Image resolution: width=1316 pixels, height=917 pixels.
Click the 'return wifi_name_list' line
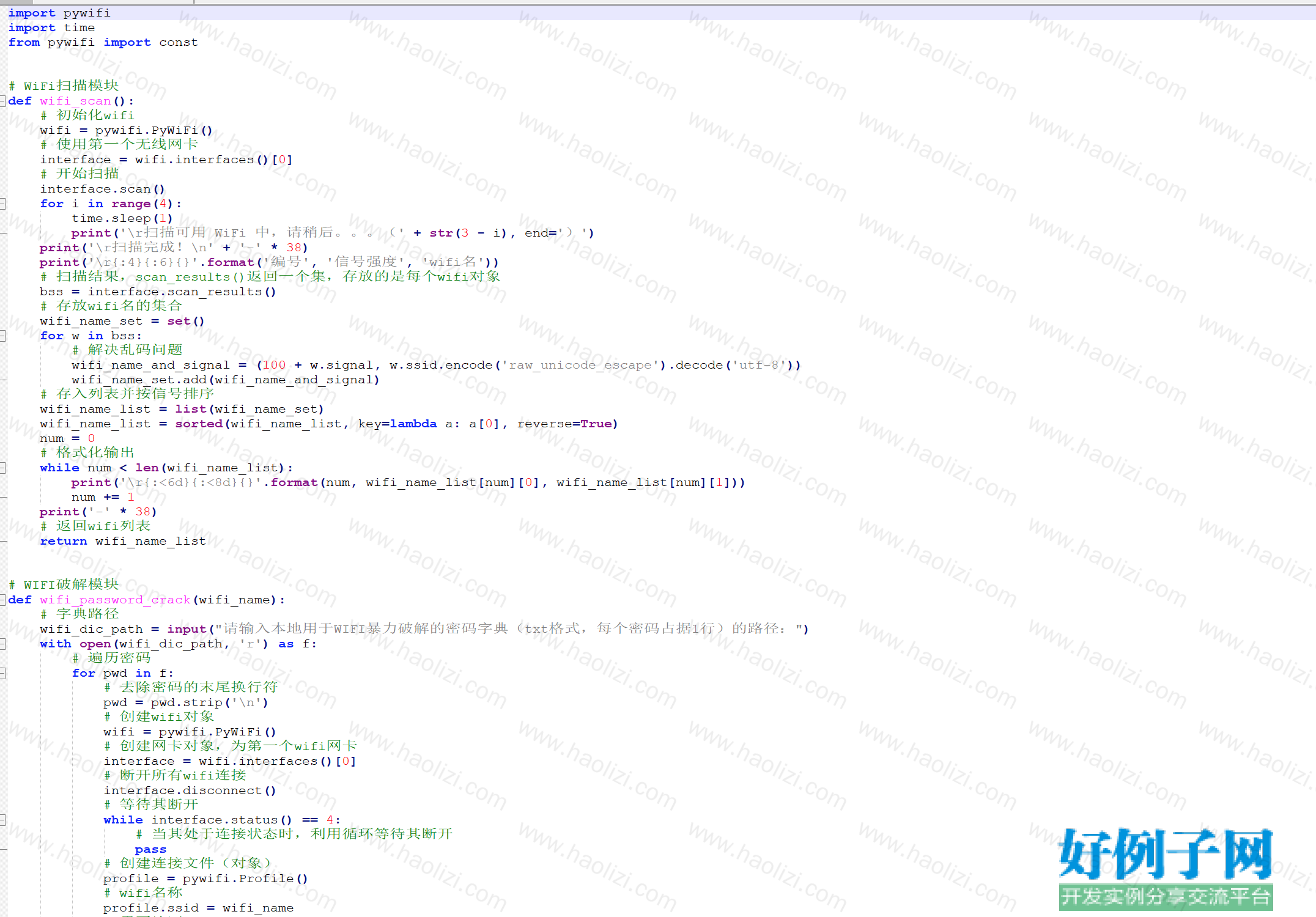click(x=123, y=541)
